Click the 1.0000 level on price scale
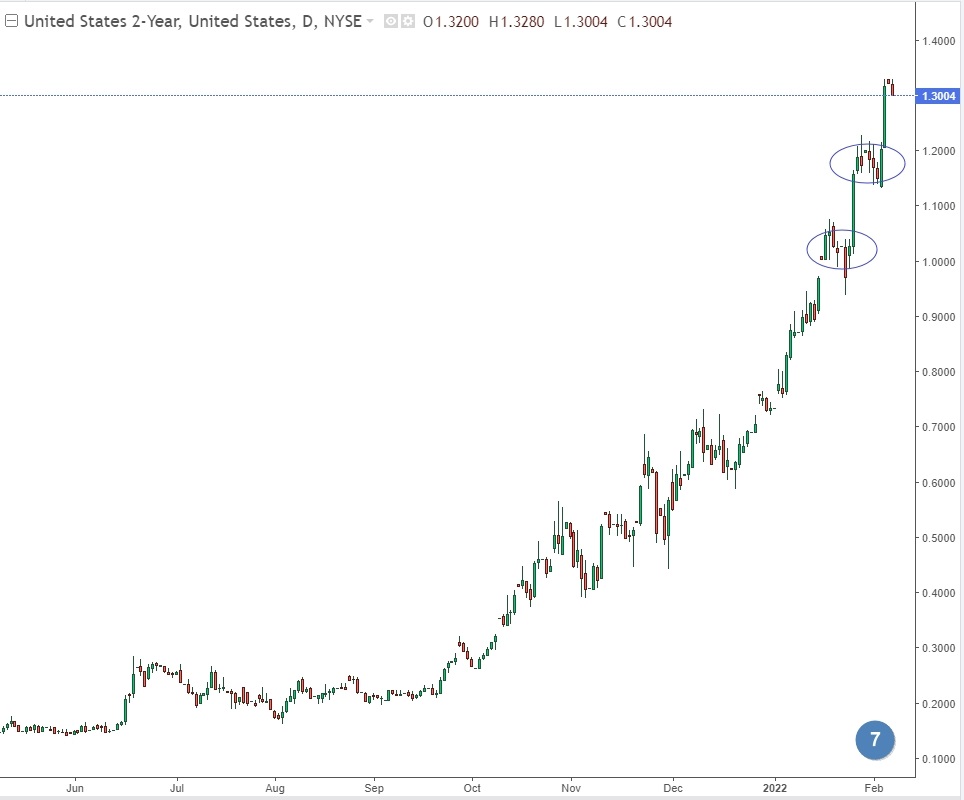Screen dimensions: 964x800 pos(938,262)
